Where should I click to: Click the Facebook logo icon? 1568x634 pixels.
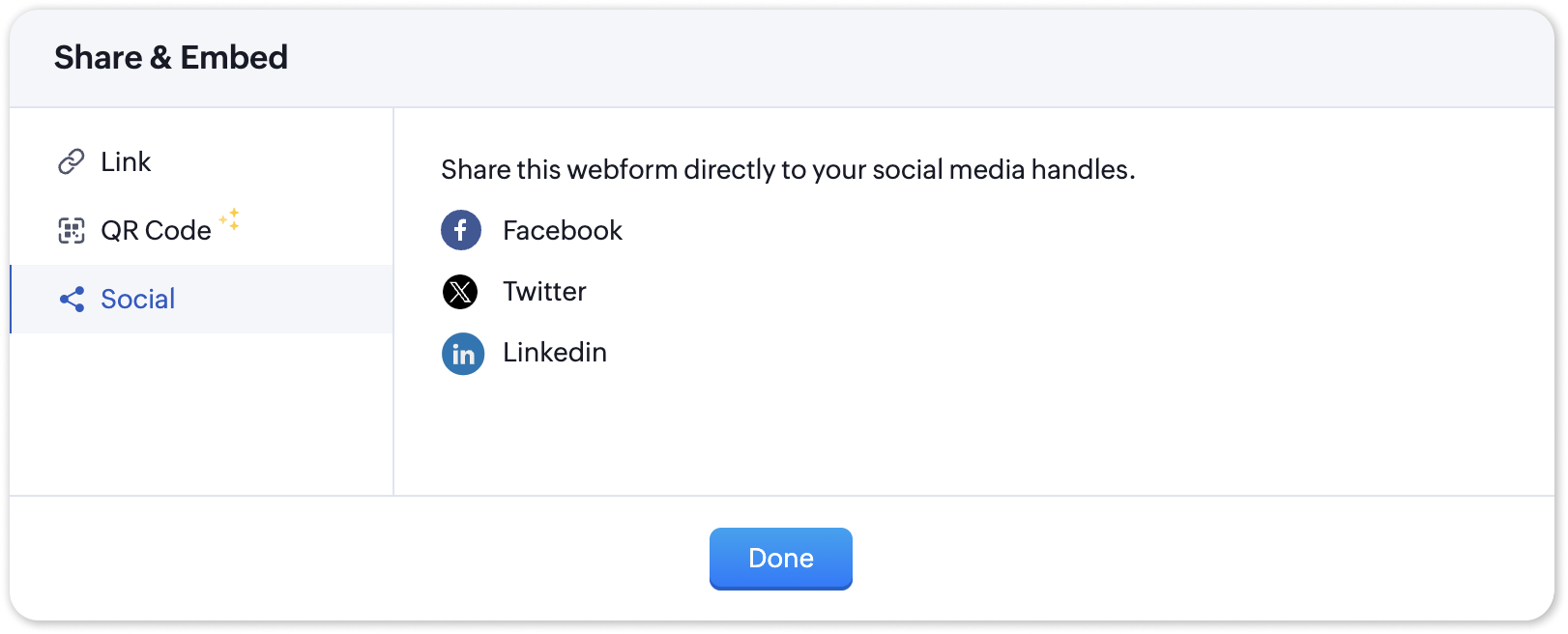461,230
